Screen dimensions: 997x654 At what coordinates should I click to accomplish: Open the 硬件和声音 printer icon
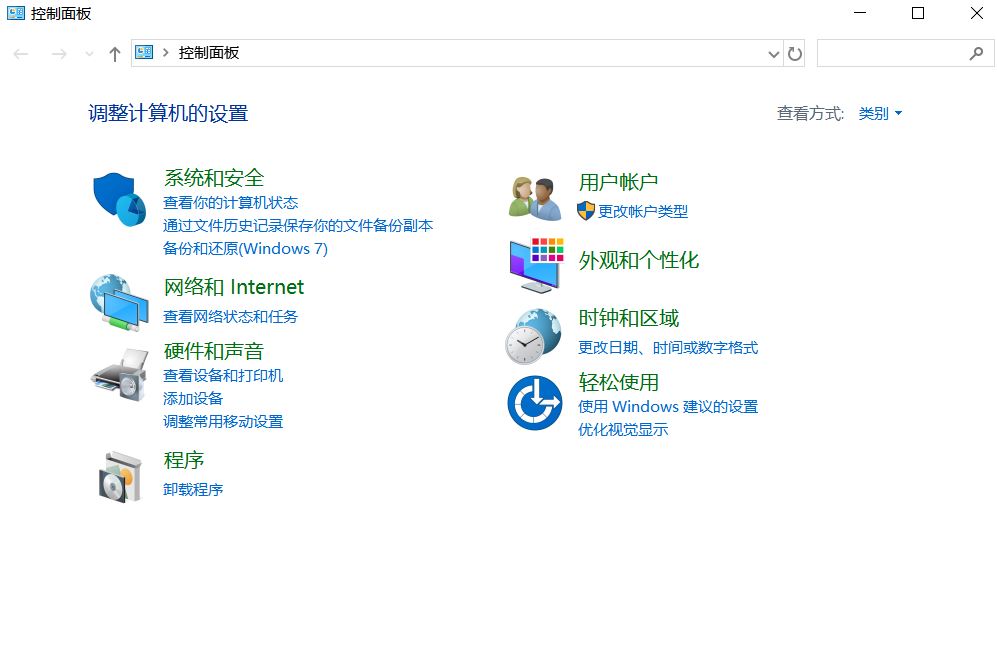pyautogui.click(x=120, y=375)
